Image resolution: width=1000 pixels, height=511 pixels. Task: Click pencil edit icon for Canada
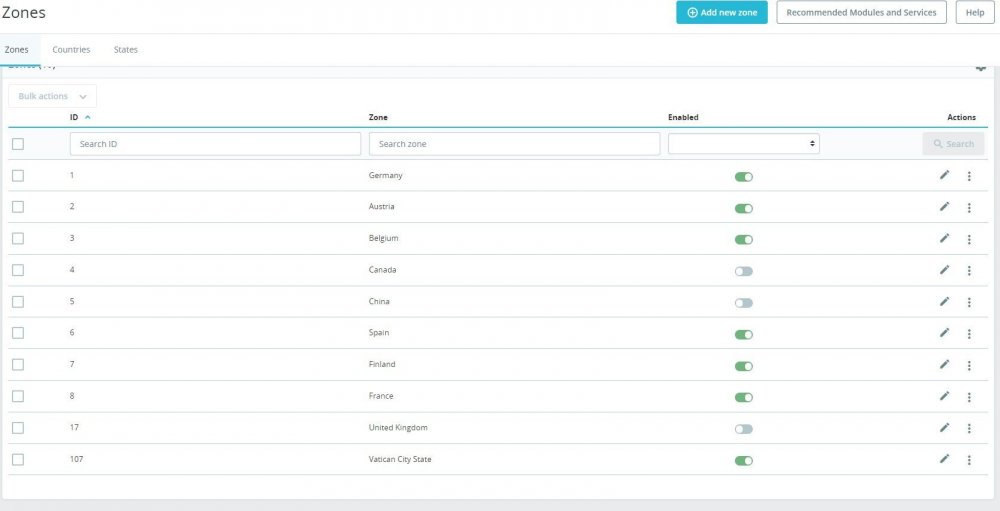(944, 270)
